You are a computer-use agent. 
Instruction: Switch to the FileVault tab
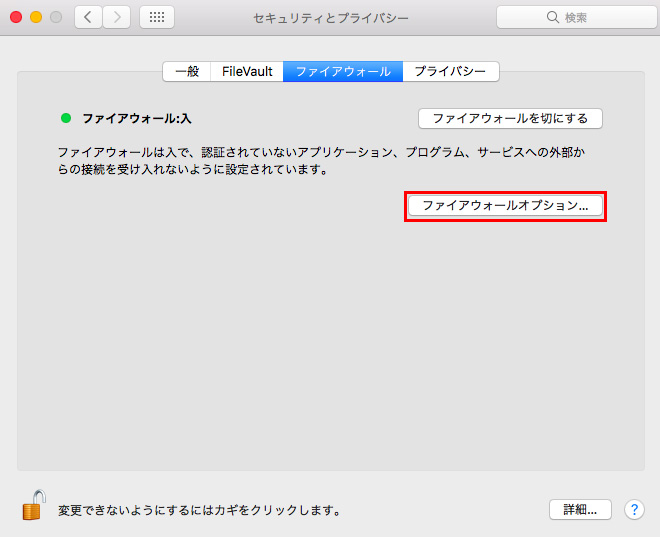(247, 72)
